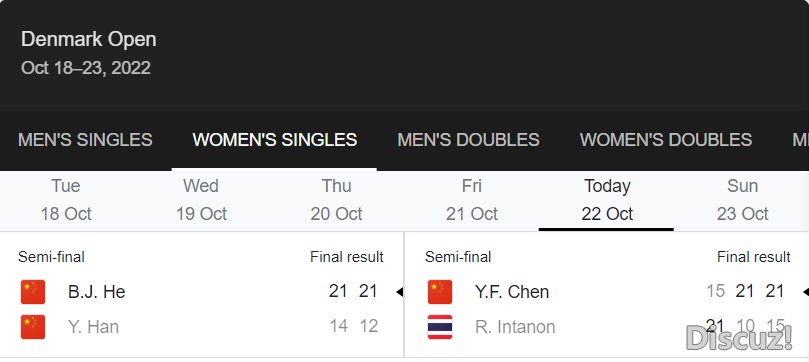
Task: Click Thailand flag next to R. Intanon
Action: (x=440, y=327)
